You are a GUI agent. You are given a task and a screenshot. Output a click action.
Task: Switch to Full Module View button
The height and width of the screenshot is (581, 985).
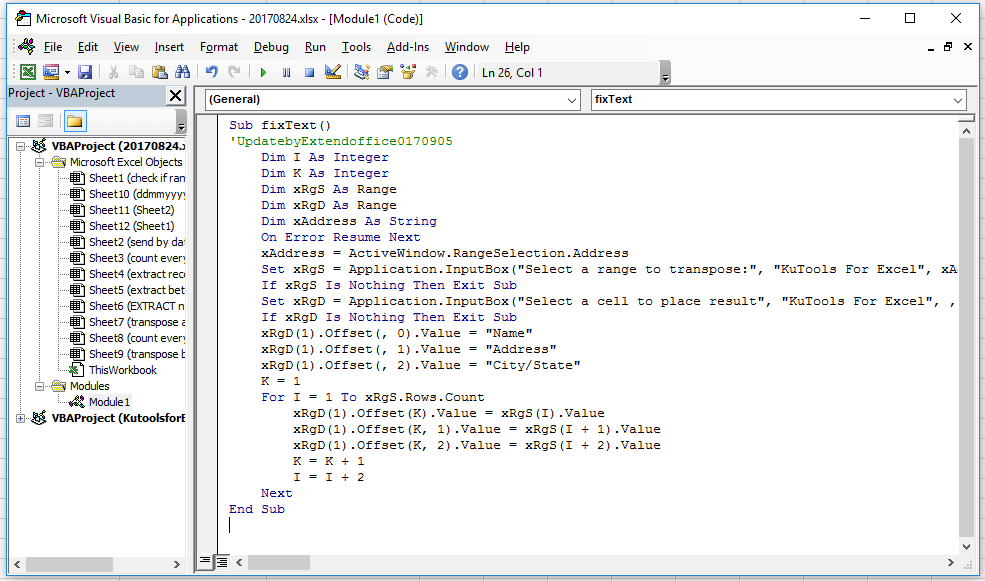[222, 561]
